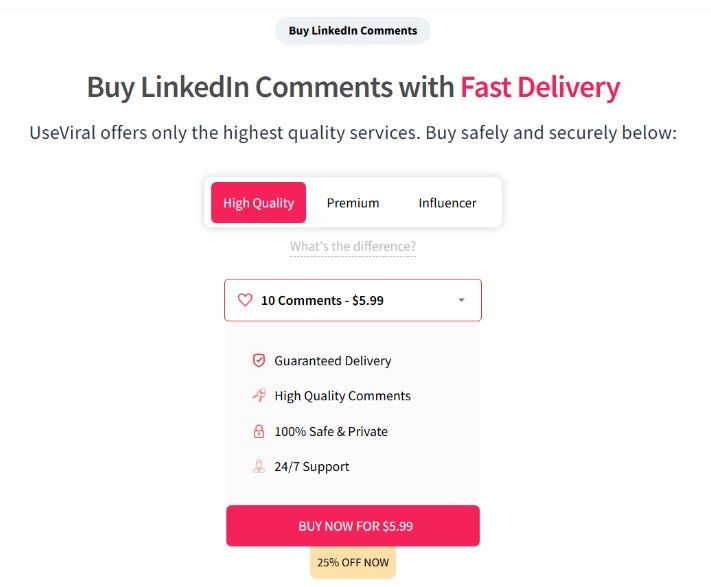Click the pink Fast Delivery heading text
The height and width of the screenshot is (587, 711).
click(x=540, y=87)
